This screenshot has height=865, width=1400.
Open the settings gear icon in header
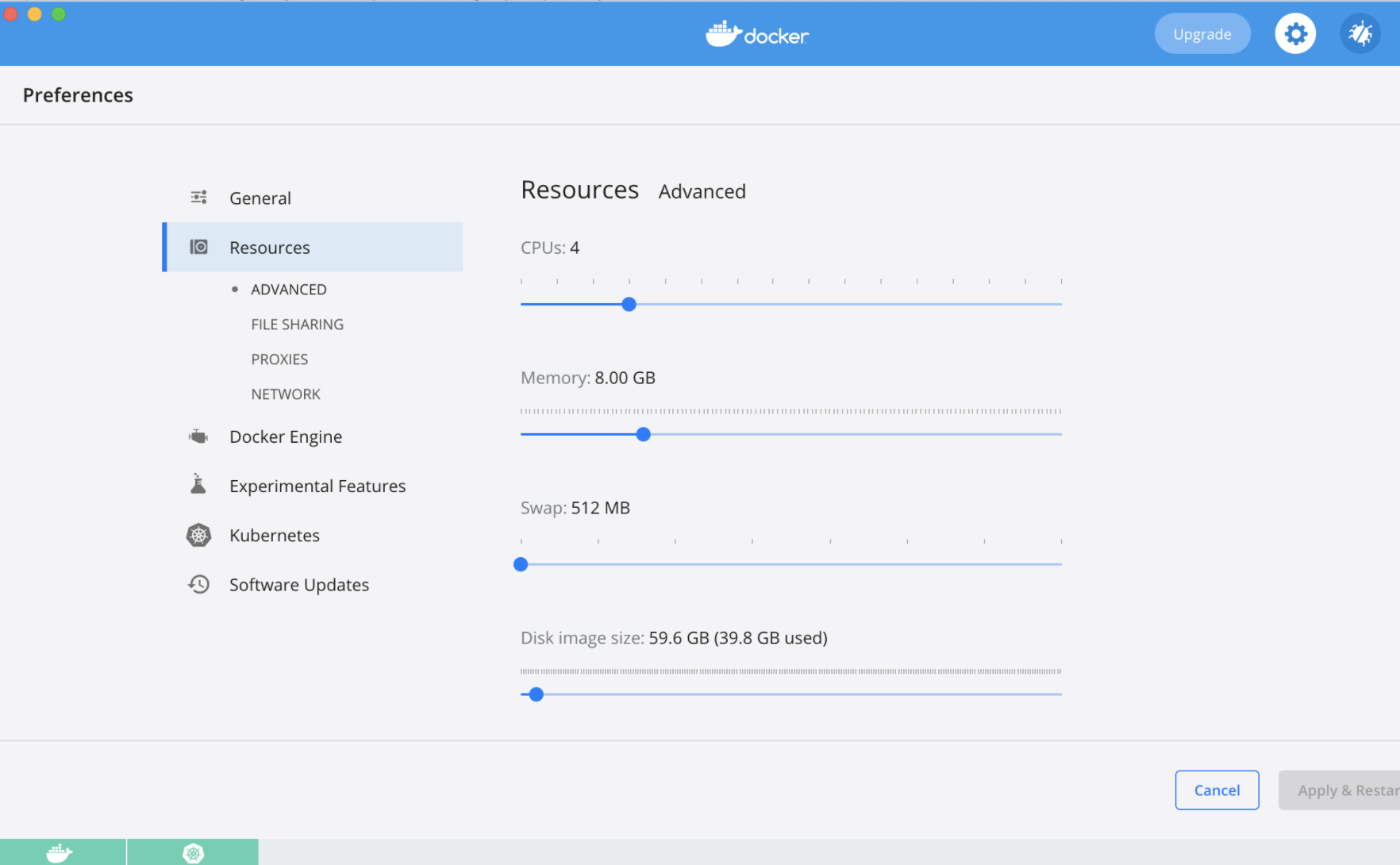(x=1295, y=34)
